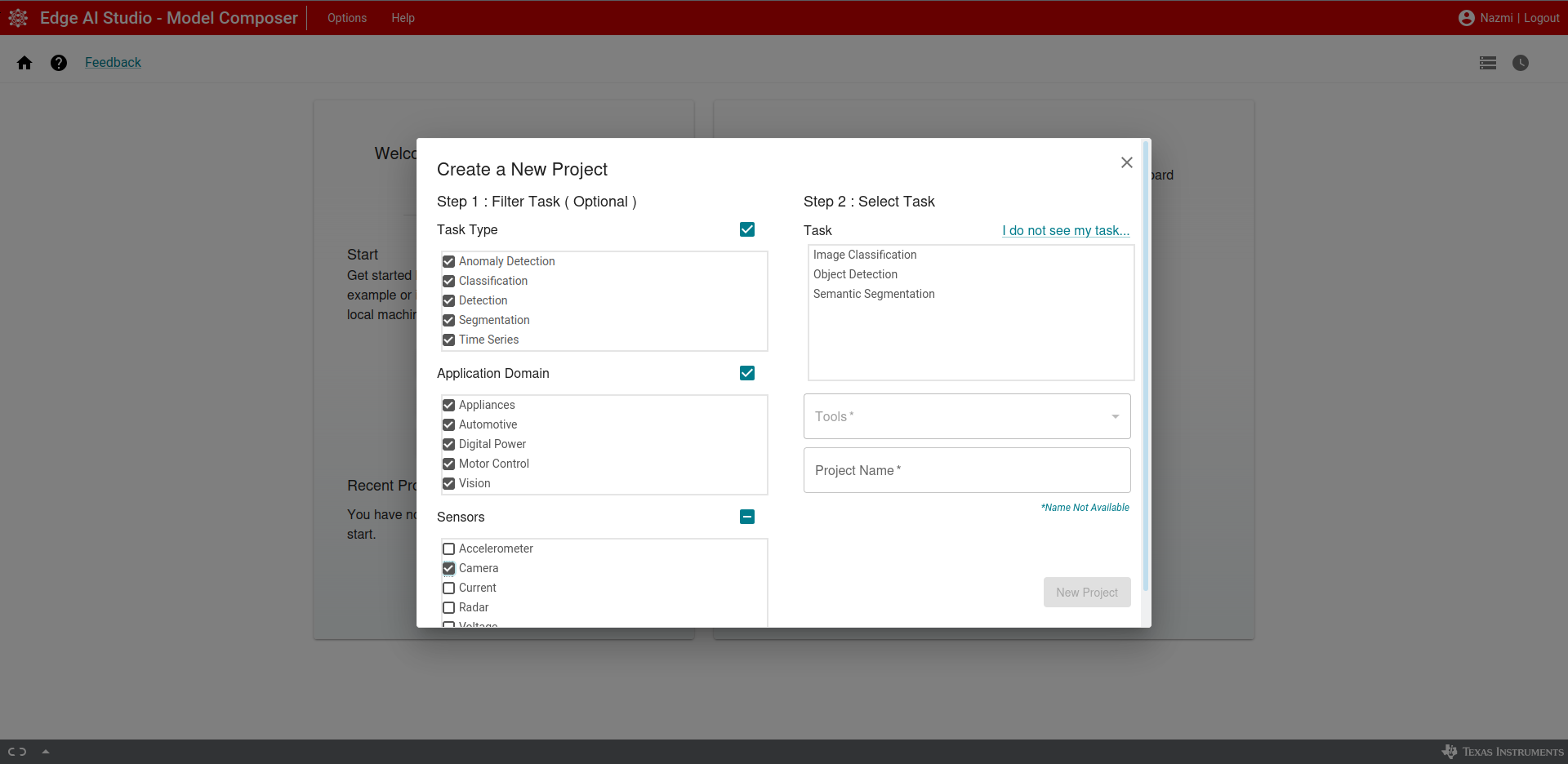Uncheck Digital Power domain
Image resolution: width=1568 pixels, height=764 pixels.
pos(448,444)
